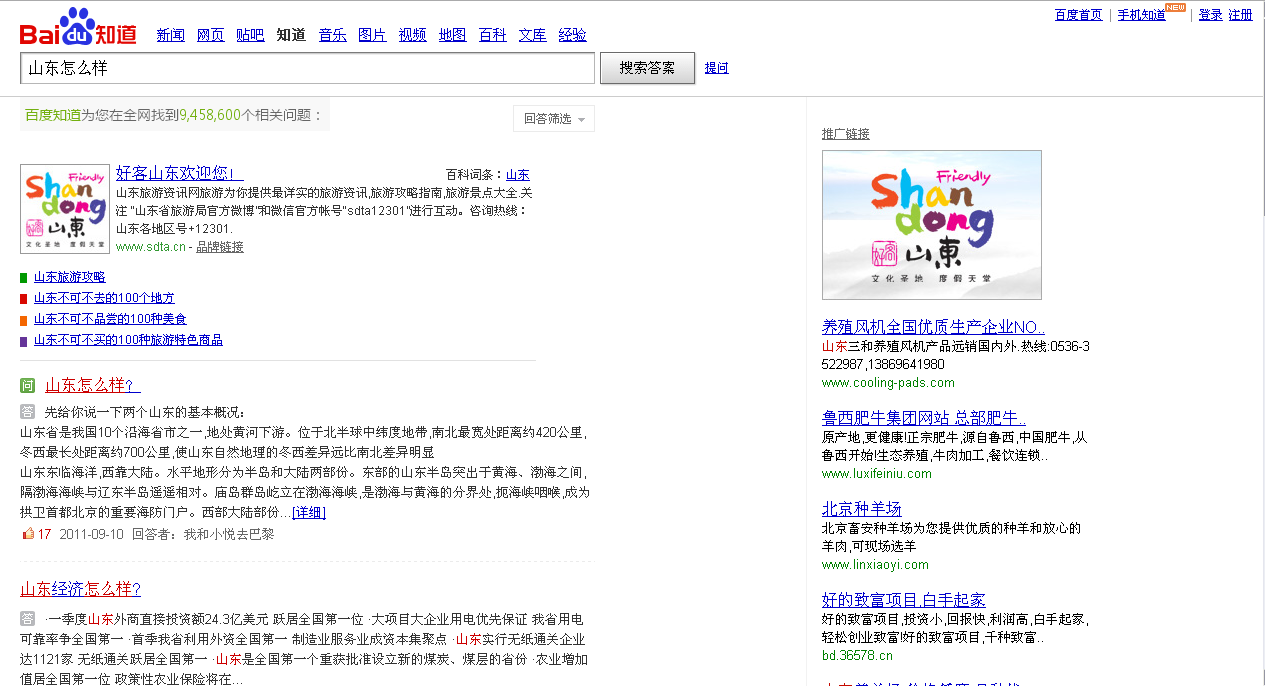
Task: Click the www.cooling-pads.com URL text
Action: click(x=888, y=383)
